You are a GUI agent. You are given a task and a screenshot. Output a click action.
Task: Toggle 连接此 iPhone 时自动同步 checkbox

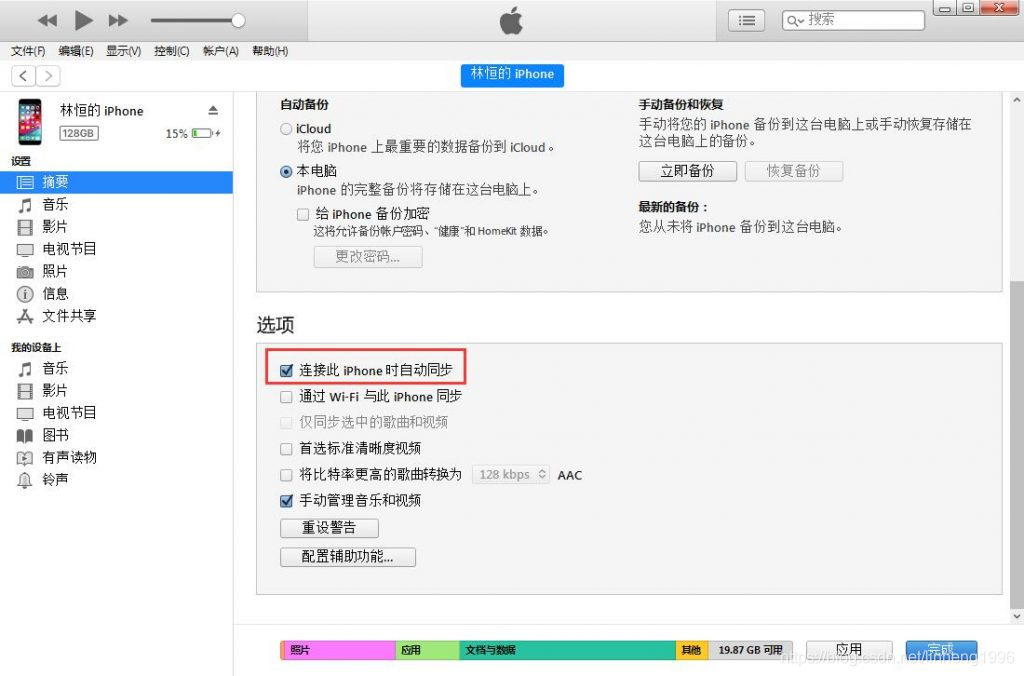pos(286,370)
